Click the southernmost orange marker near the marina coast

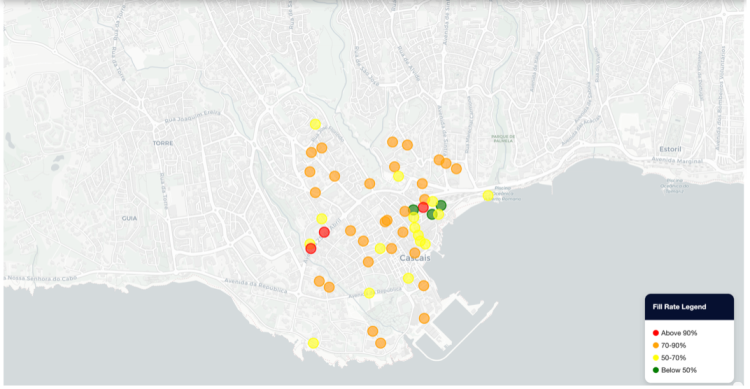click(380, 343)
